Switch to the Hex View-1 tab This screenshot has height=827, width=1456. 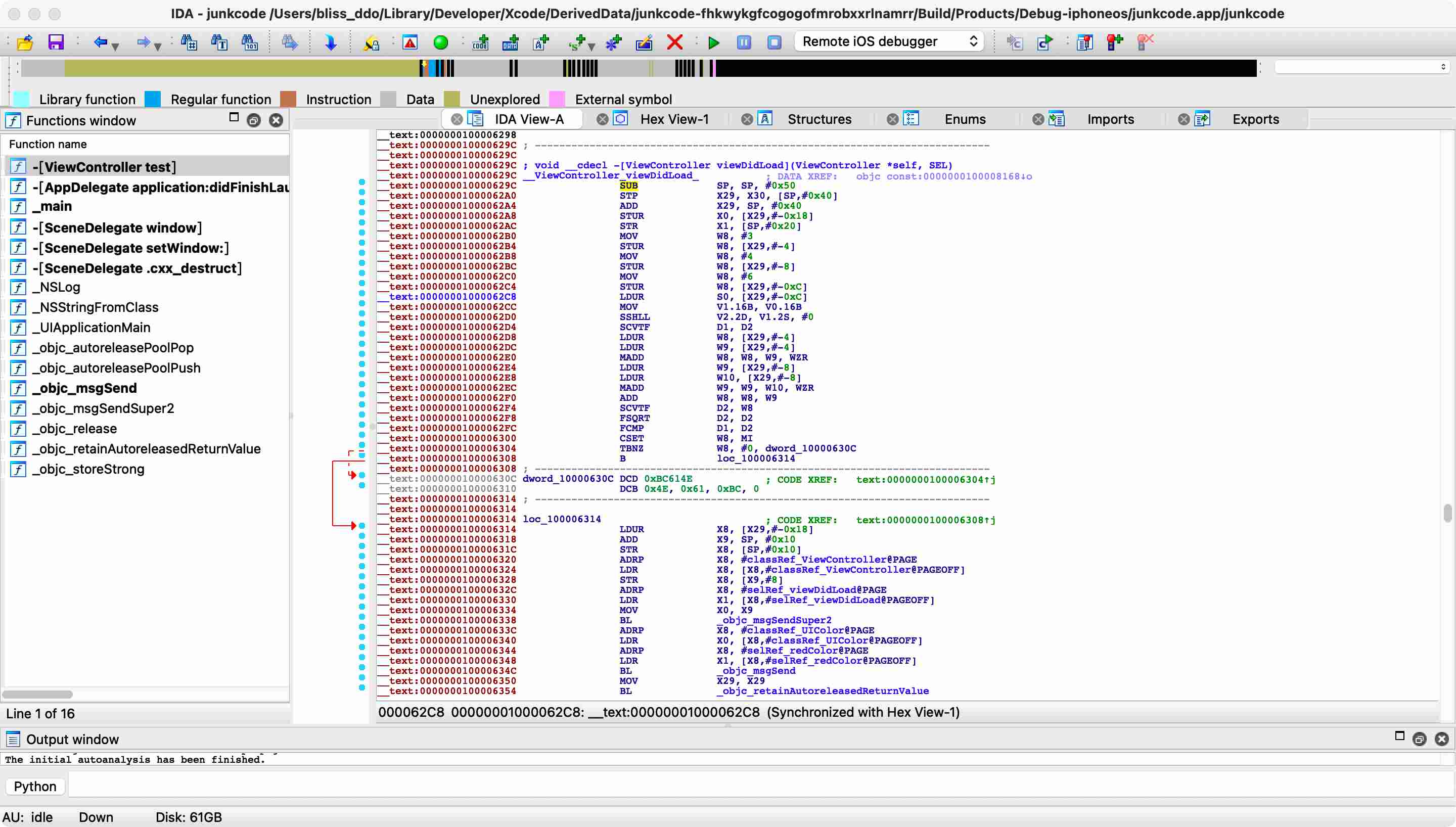tap(674, 119)
